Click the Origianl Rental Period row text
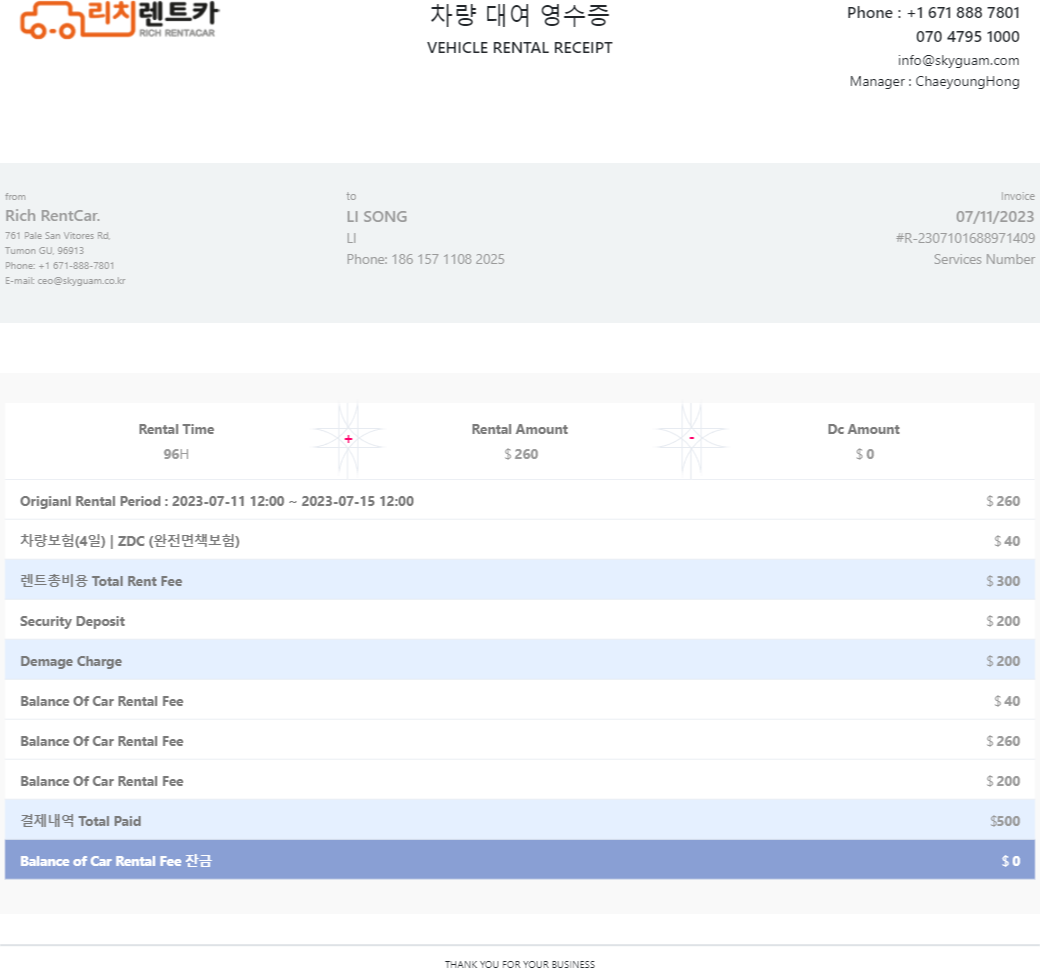1040x971 pixels. pyautogui.click(x=217, y=501)
